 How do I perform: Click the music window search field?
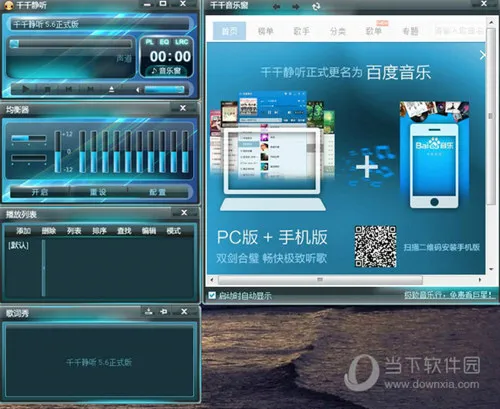tap(459, 31)
